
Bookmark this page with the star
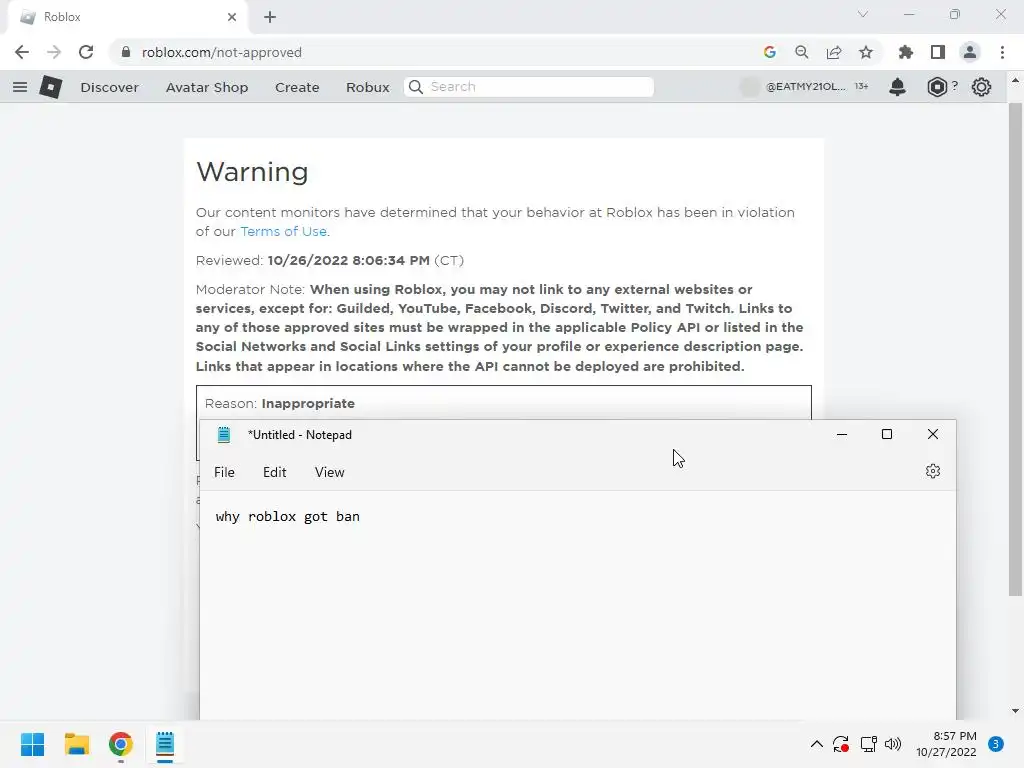pos(865,52)
